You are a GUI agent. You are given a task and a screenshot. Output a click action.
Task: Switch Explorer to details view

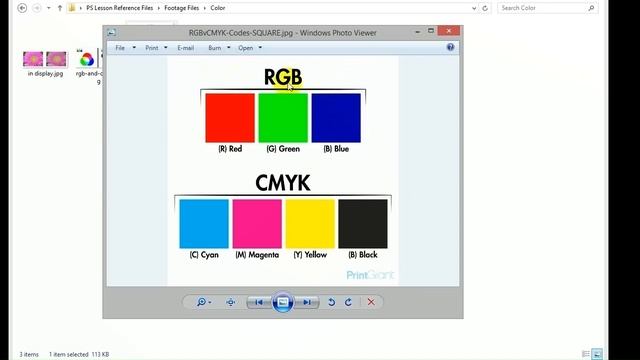(586, 354)
